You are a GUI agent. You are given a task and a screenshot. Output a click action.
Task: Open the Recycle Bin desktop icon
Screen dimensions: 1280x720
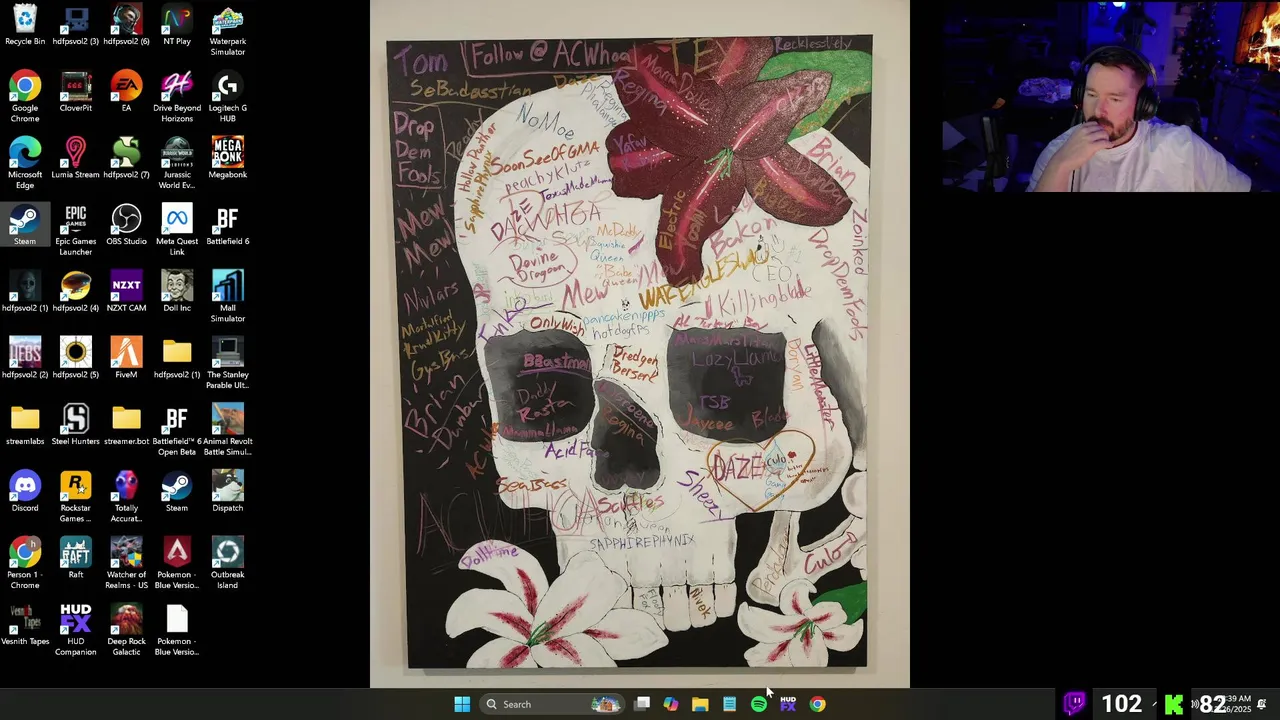25,26
